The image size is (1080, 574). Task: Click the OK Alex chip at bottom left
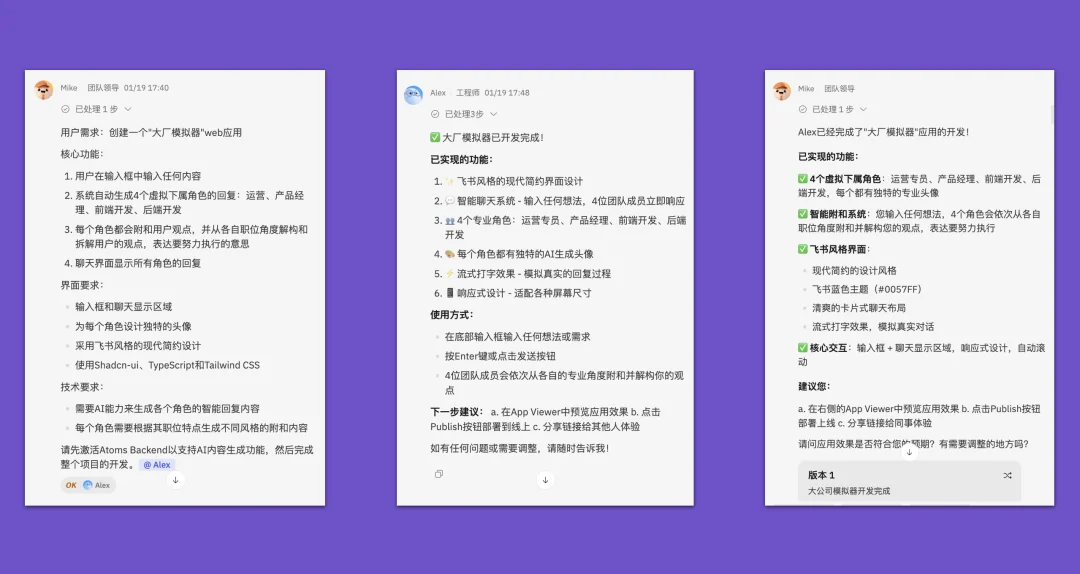88,485
